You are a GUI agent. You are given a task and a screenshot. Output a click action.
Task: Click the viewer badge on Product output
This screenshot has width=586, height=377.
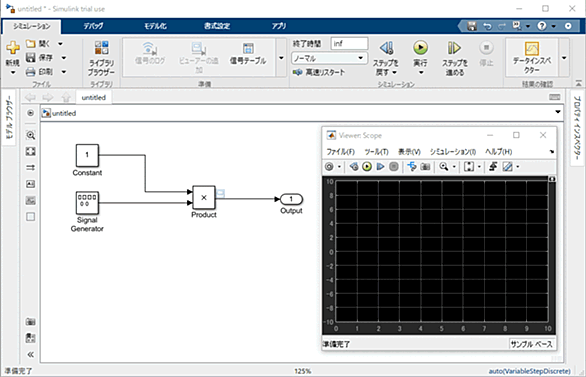click(x=221, y=193)
